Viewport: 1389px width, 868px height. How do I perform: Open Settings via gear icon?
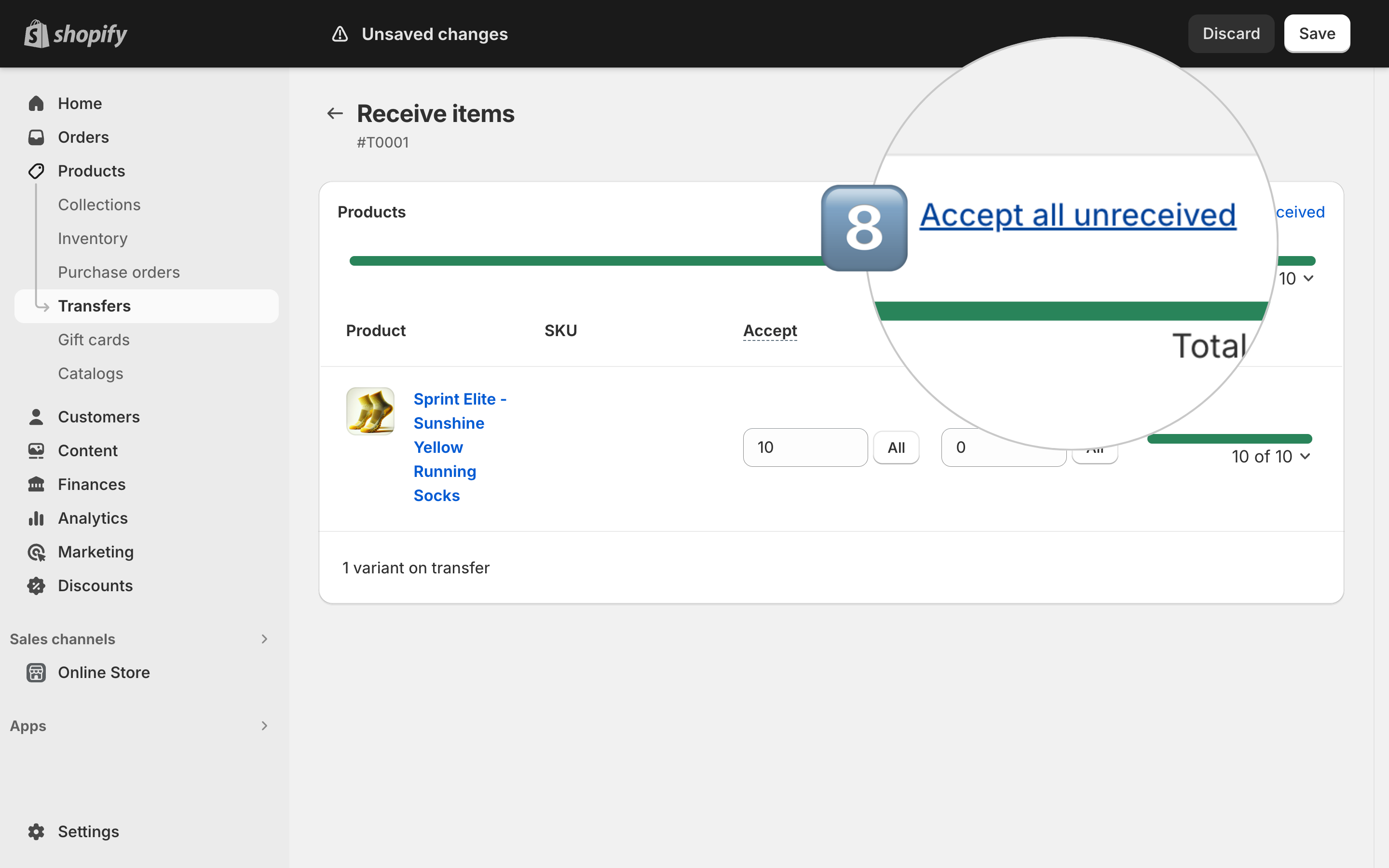[x=36, y=831]
